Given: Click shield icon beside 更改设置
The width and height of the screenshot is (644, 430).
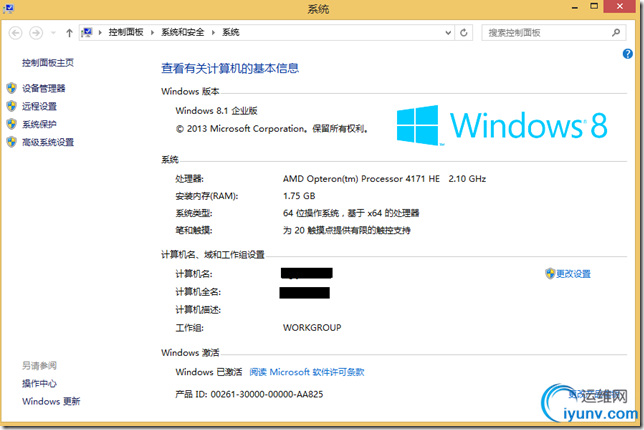Looking at the screenshot, I should [x=550, y=274].
